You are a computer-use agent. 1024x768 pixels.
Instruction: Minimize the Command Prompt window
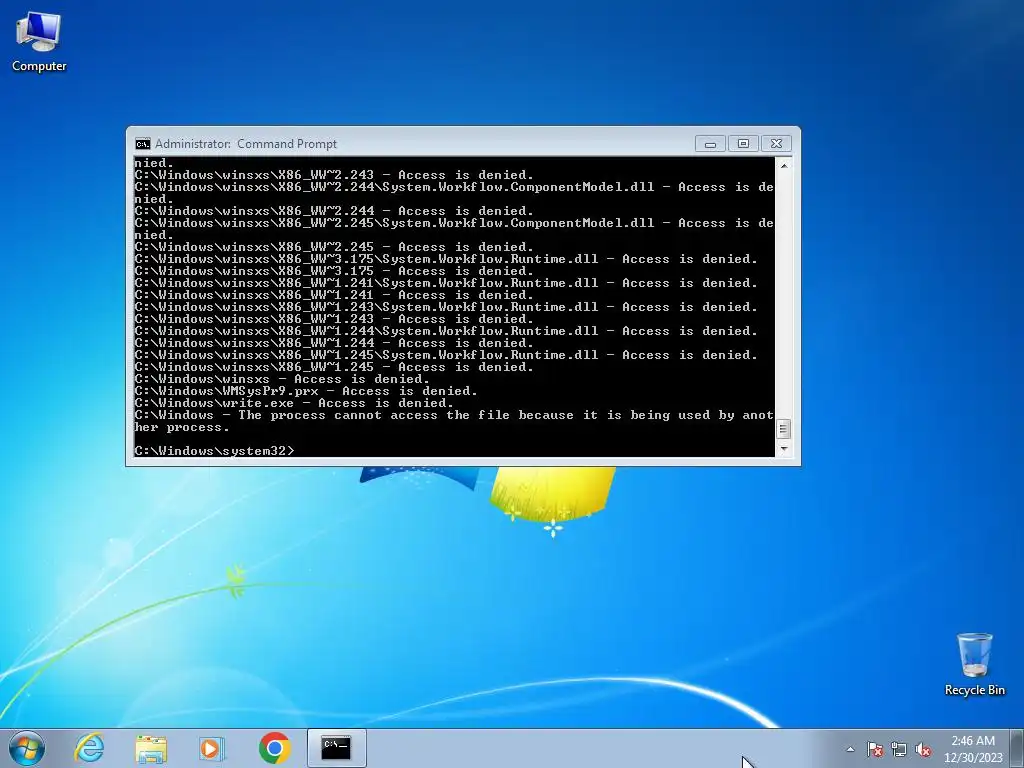pos(710,144)
